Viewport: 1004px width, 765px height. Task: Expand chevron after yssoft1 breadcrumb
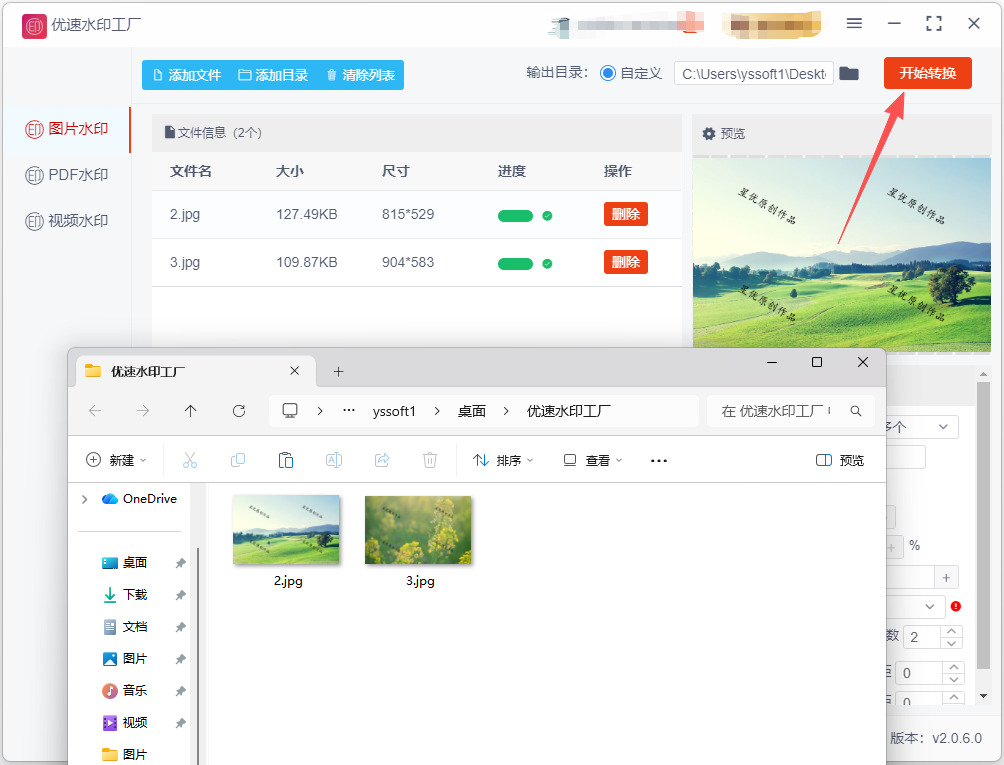[x=437, y=411]
